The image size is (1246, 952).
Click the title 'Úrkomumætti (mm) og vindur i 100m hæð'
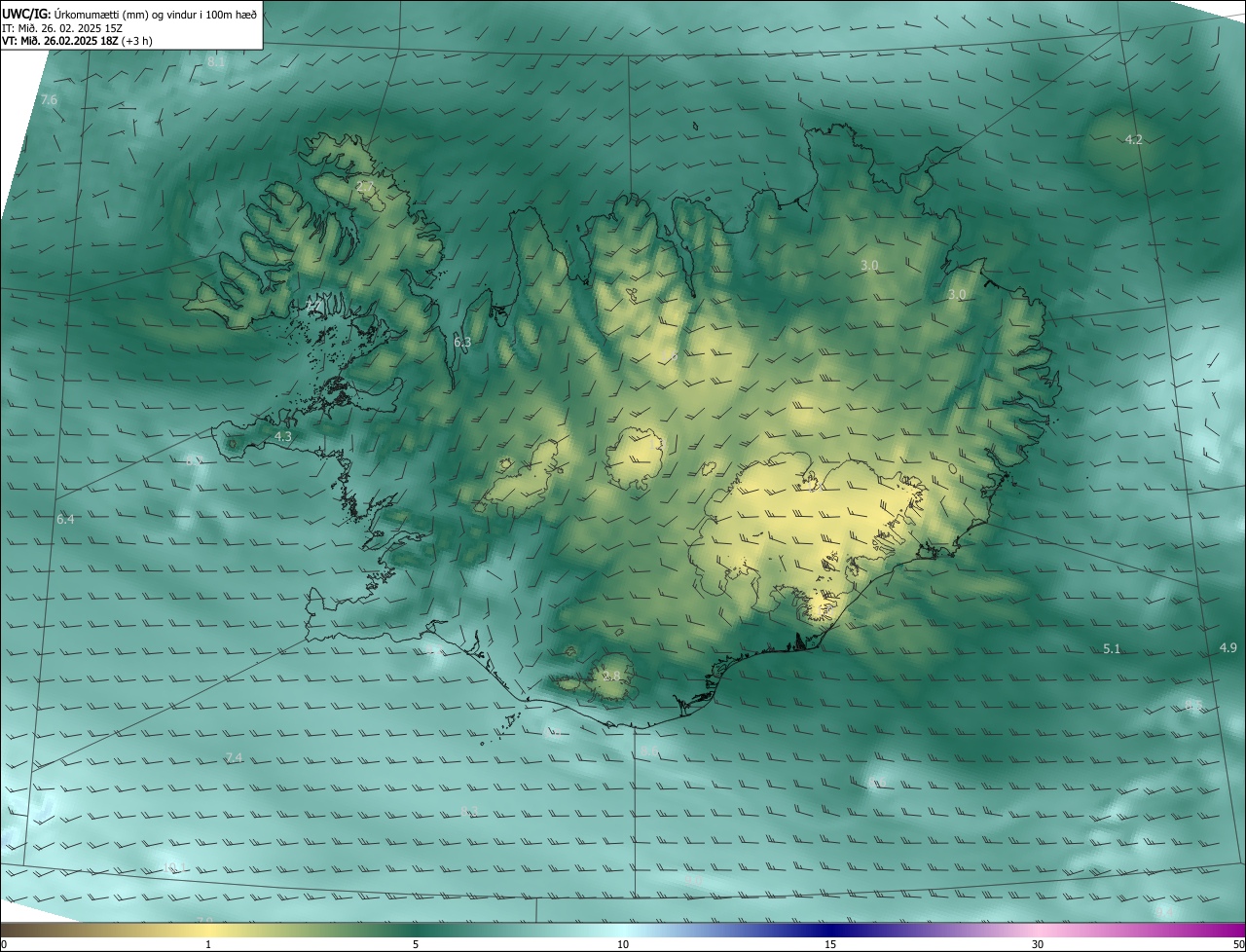155,14
